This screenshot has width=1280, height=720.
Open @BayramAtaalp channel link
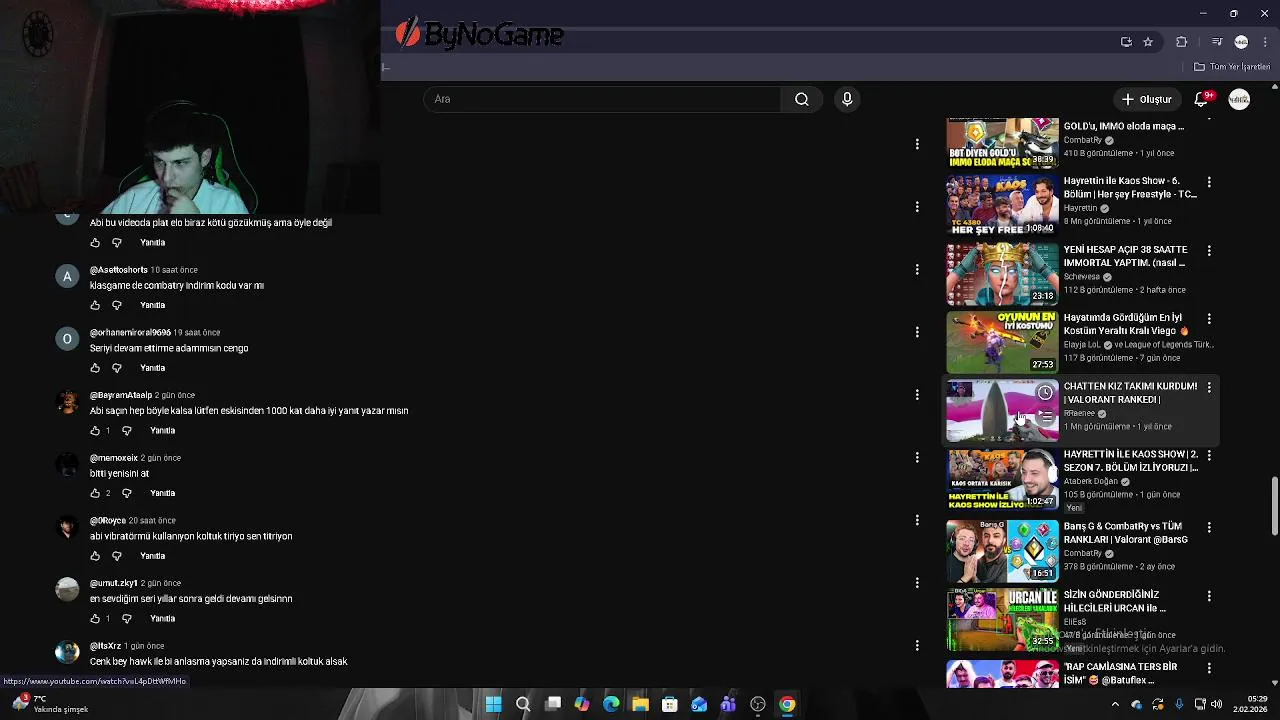(x=120, y=395)
